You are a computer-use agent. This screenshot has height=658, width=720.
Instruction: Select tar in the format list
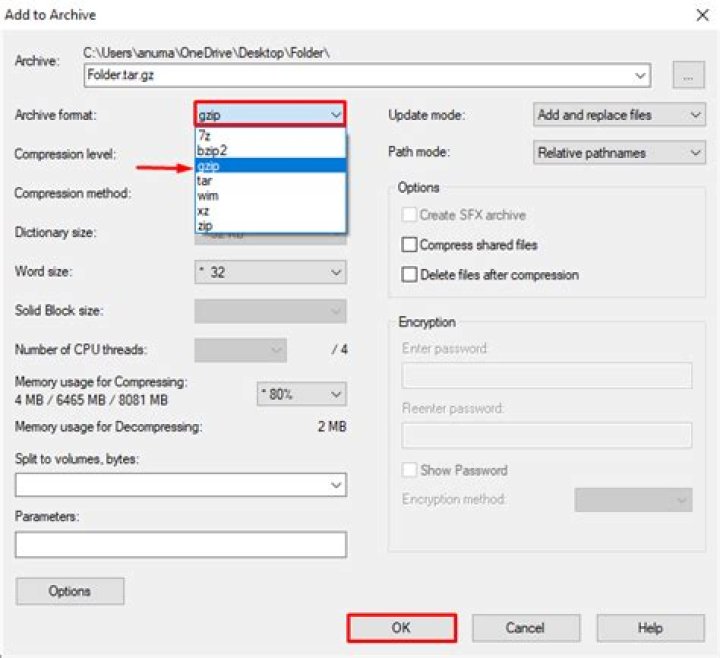point(270,180)
